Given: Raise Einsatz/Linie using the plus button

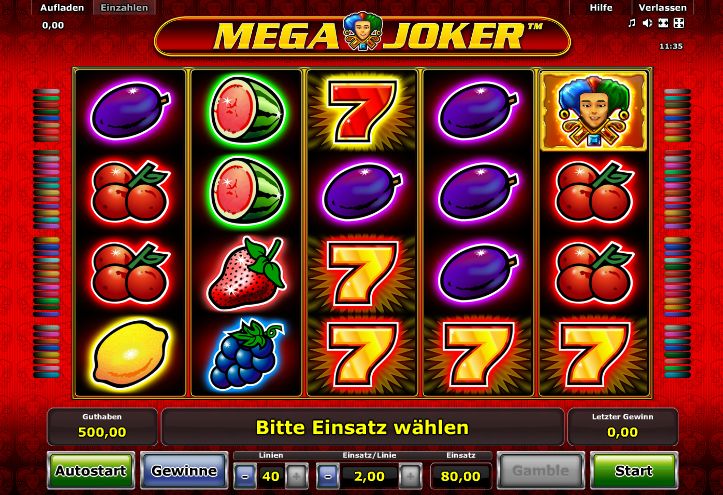Looking at the screenshot, I should (x=410, y=476).
